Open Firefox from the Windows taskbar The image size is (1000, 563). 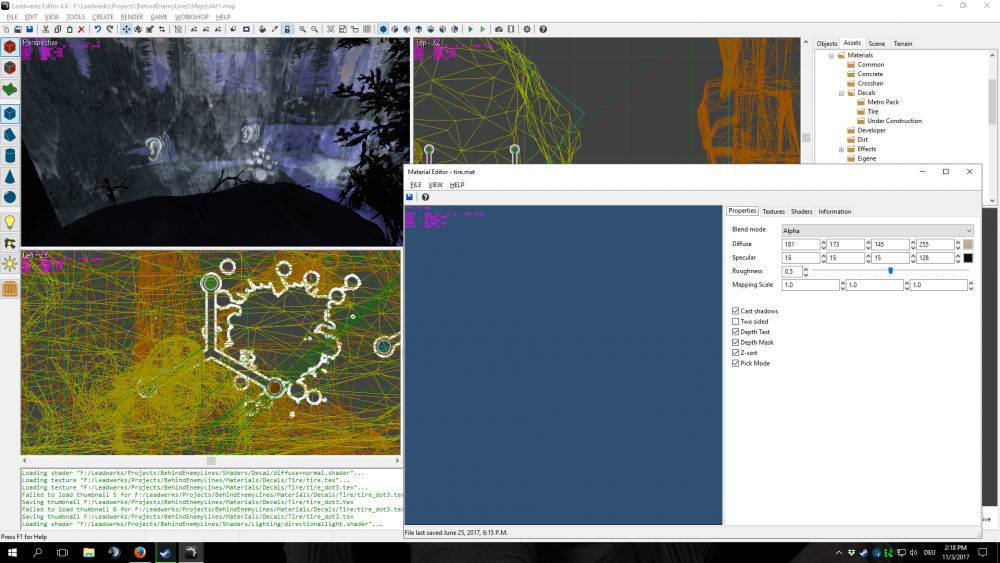[x=139, y=552]
